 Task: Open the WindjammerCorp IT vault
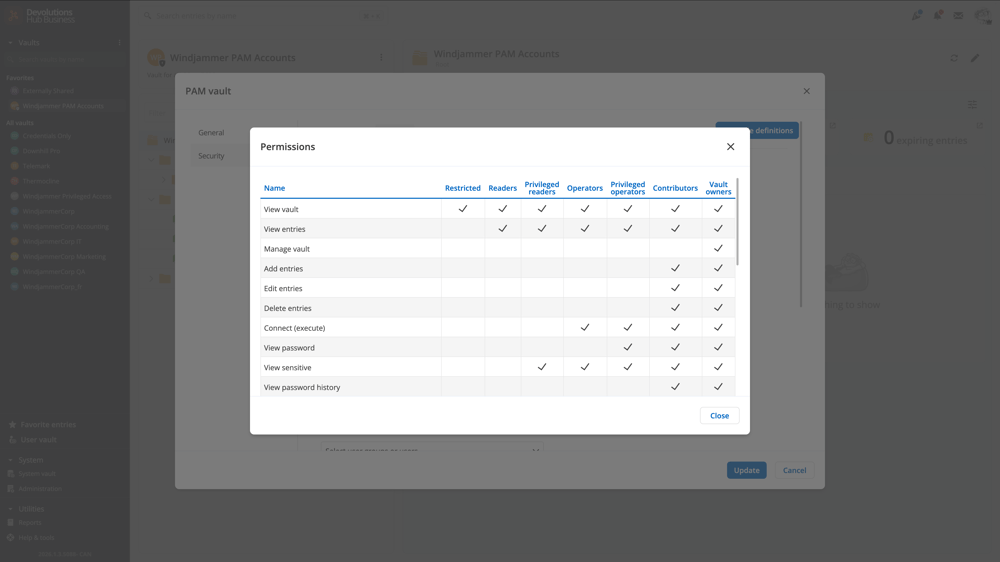click(52, 242)
